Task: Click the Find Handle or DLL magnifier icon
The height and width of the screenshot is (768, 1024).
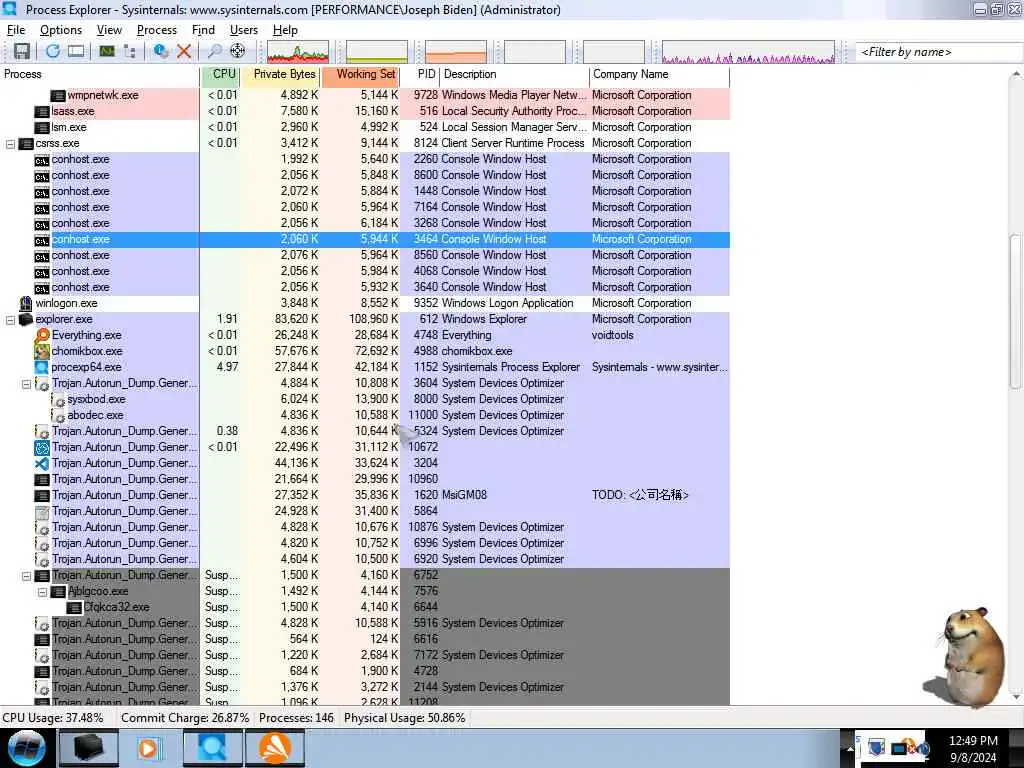Action: click(x=214, y=51)
